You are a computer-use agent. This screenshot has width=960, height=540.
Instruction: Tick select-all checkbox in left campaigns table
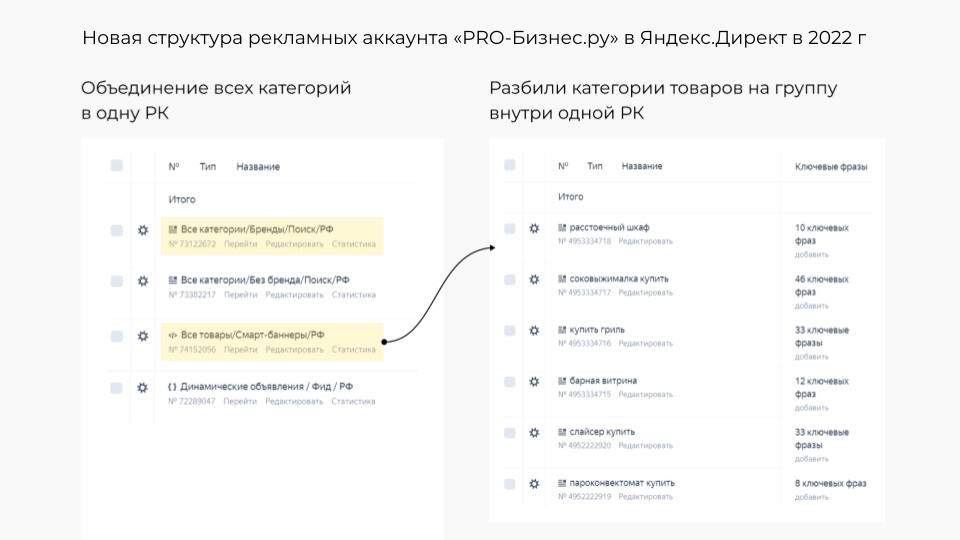(116, 165)
